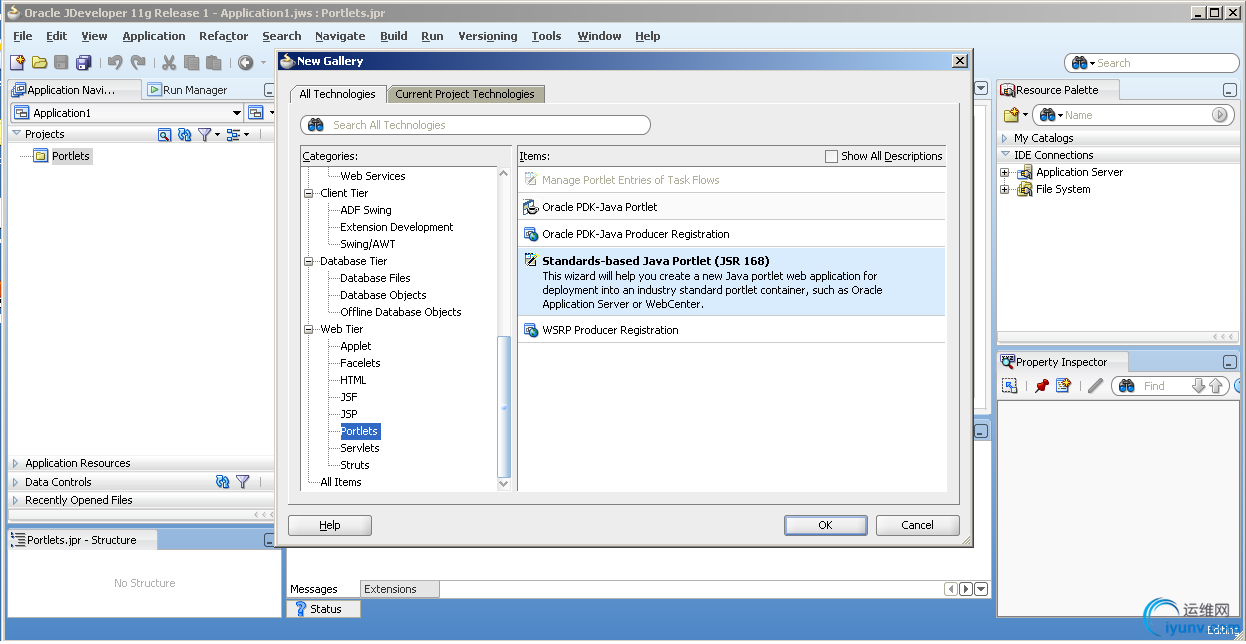Click the Help button in New Gallery
This screenshot has height=644, width=1246.
pos(330,525)
